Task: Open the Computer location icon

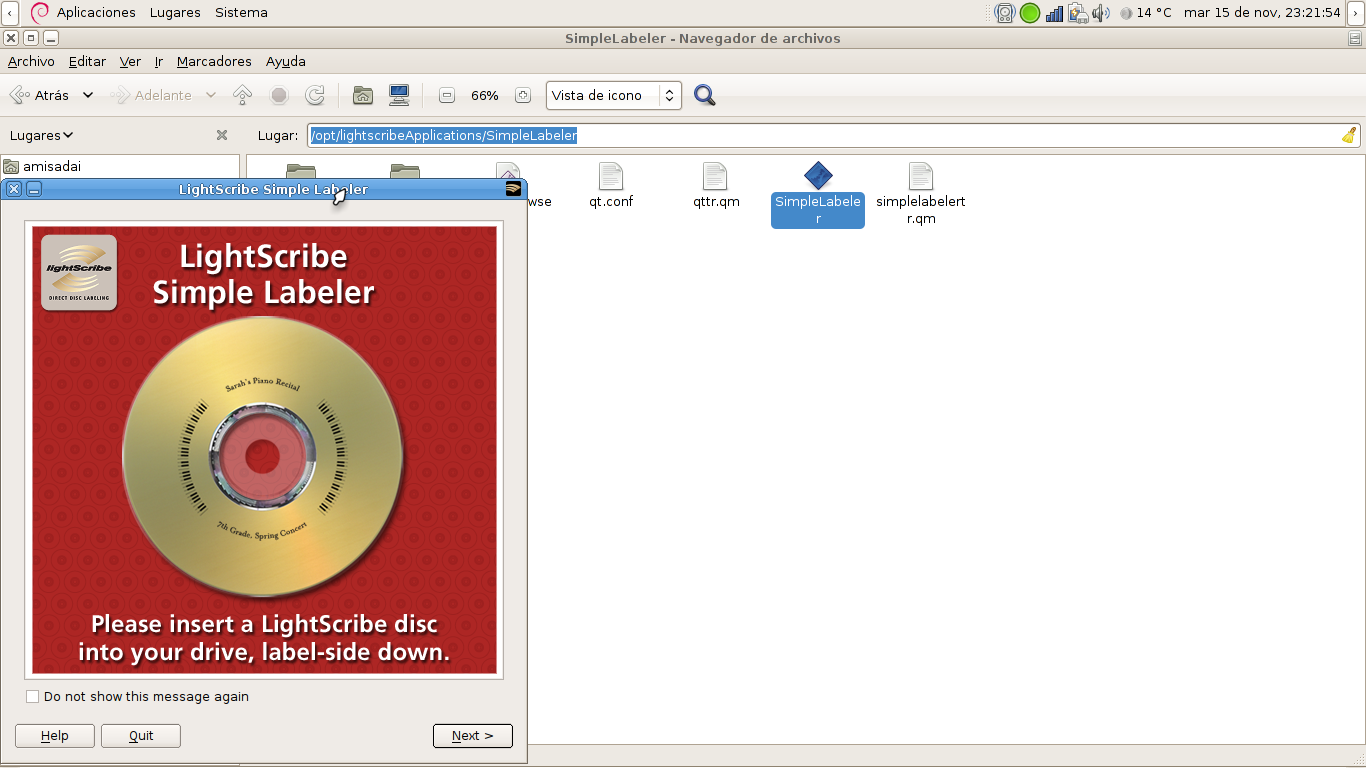Action: click(x=399, y=95)
